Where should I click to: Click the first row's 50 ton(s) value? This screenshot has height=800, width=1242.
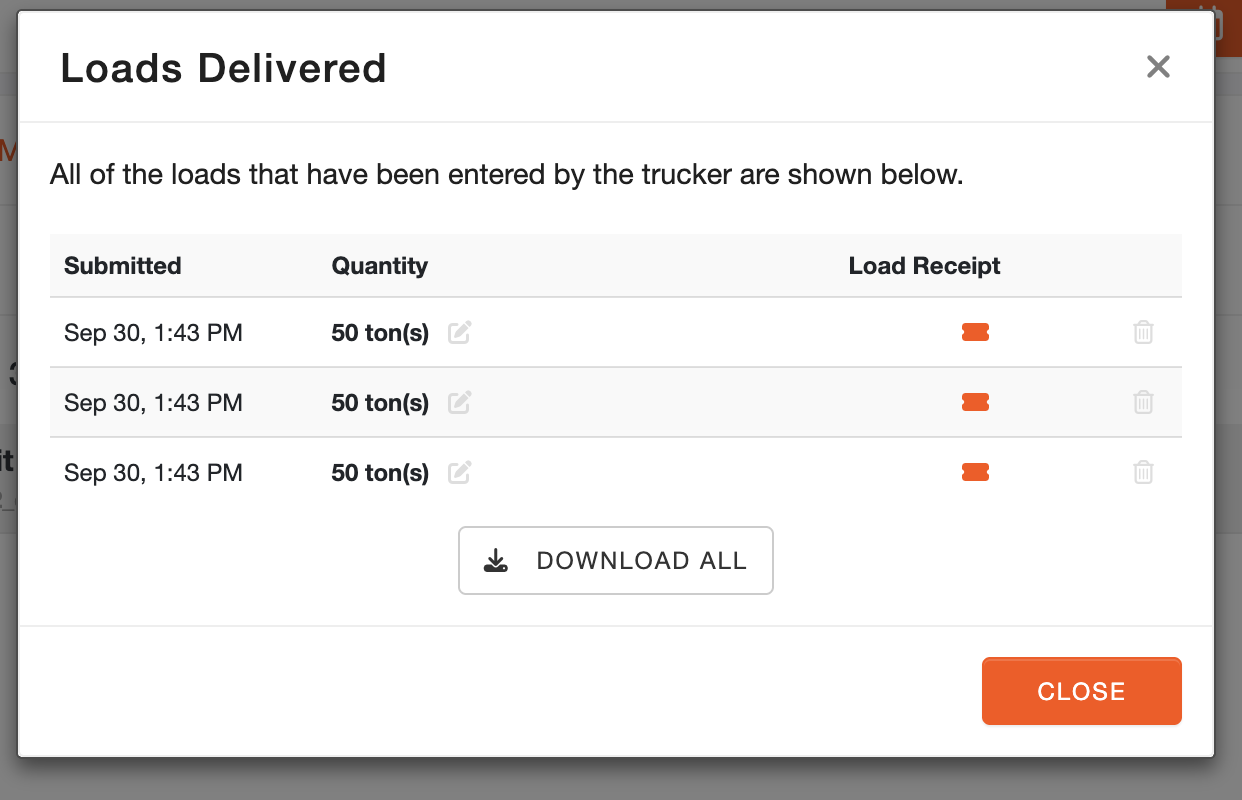pyautogui.click(x=380, y=333)
